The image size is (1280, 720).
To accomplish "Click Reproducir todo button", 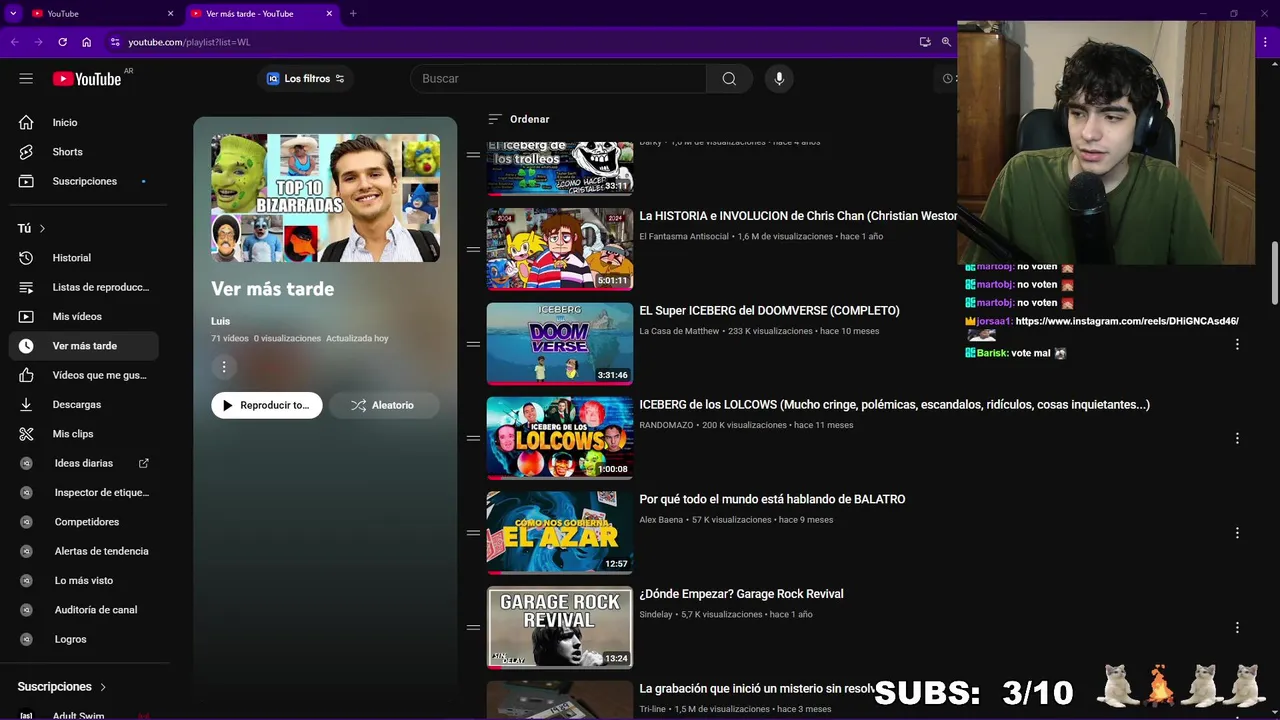I will [x=267, y=405].
